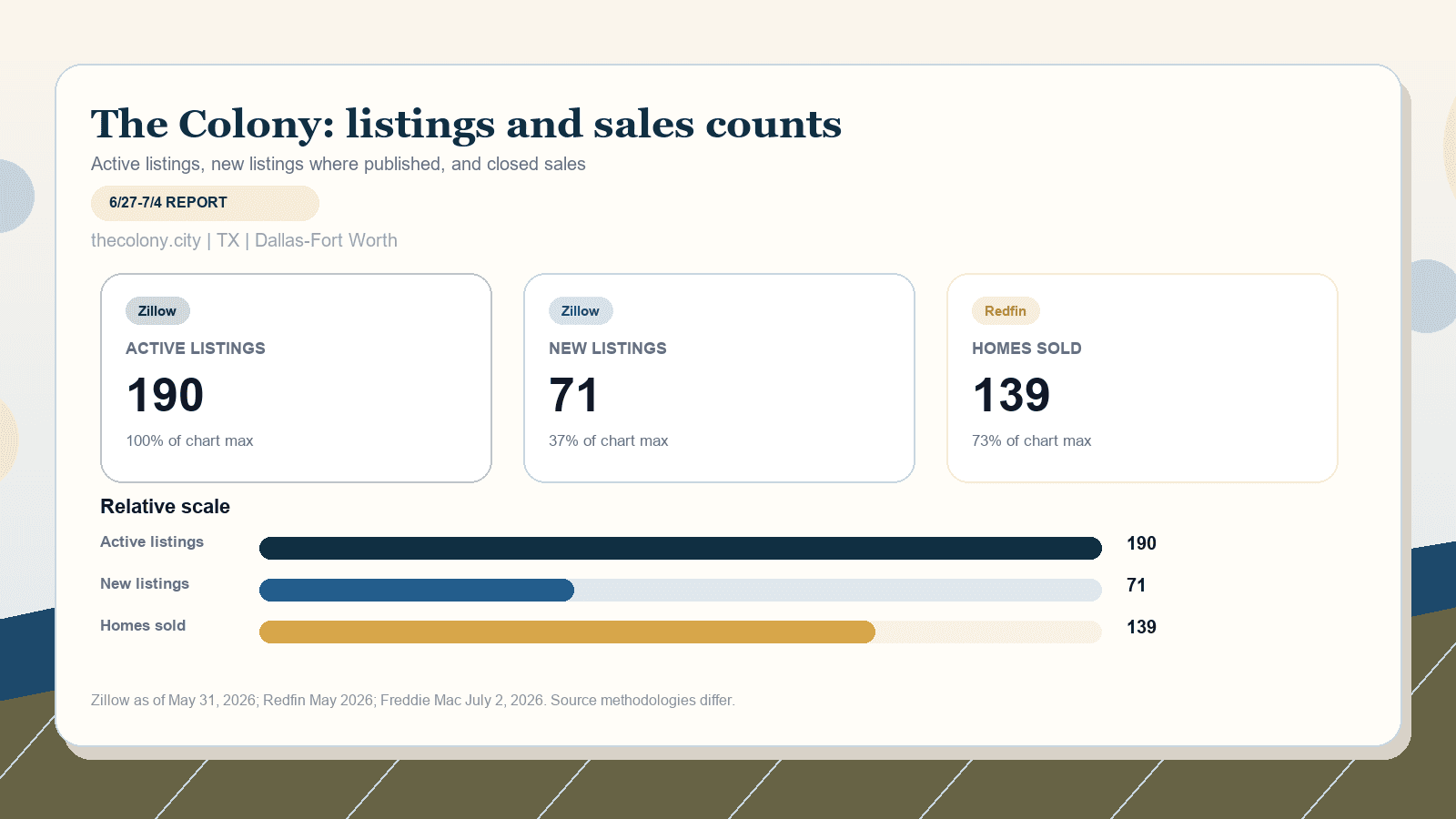Viewport: 1456px width, 819px height.
Task: Select the subtitle about active listings and closed sales
Action: pyautogui.click(x=339, y=164)
